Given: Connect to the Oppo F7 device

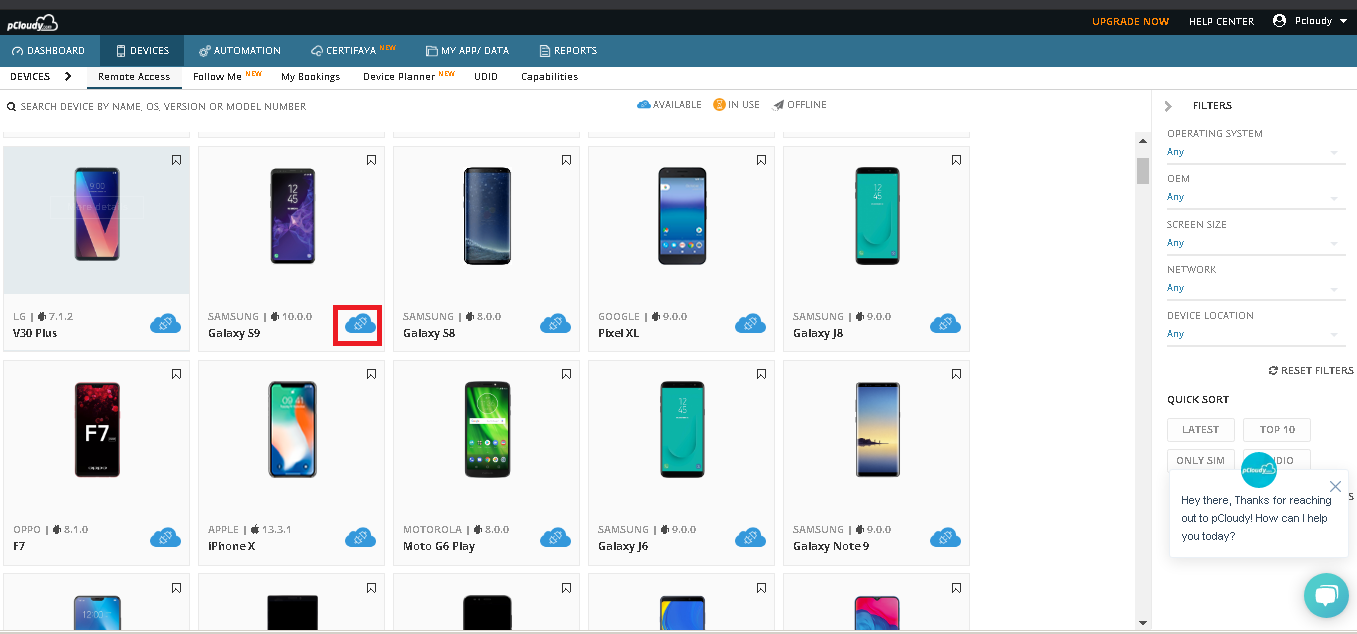Looking at the screenshot, I should [165, 537].
